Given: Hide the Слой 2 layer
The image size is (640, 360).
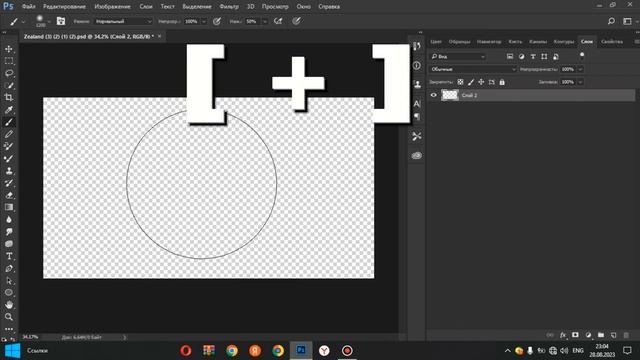Looking at the screenshot, I should coord(433,95).
